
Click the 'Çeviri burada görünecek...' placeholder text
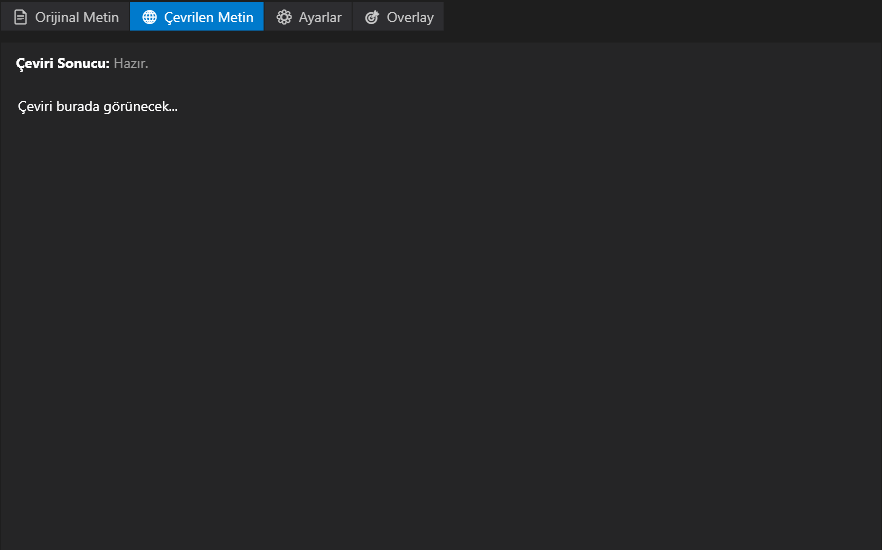click(98, 107)
